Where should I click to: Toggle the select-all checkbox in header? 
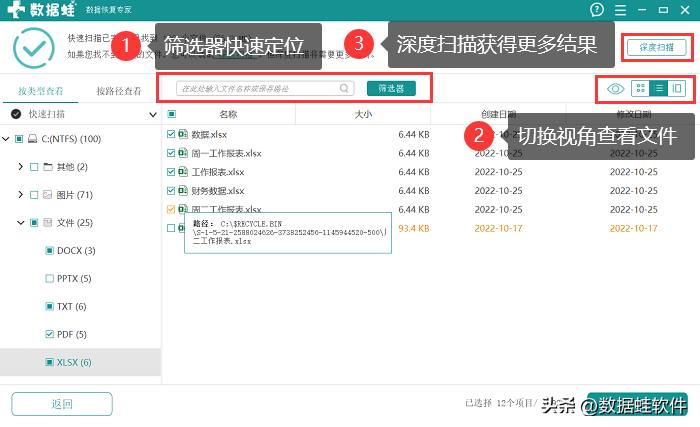pos(171,114)
